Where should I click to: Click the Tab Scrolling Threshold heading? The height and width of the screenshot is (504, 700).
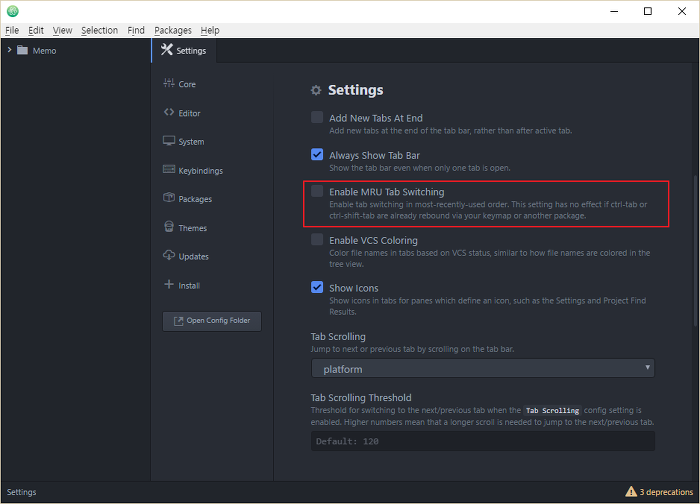pos(361,397)
